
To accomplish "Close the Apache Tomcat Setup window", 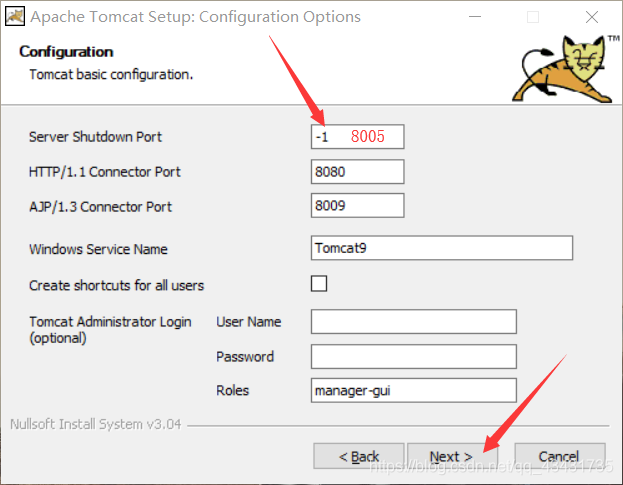I will pos(592,17).
